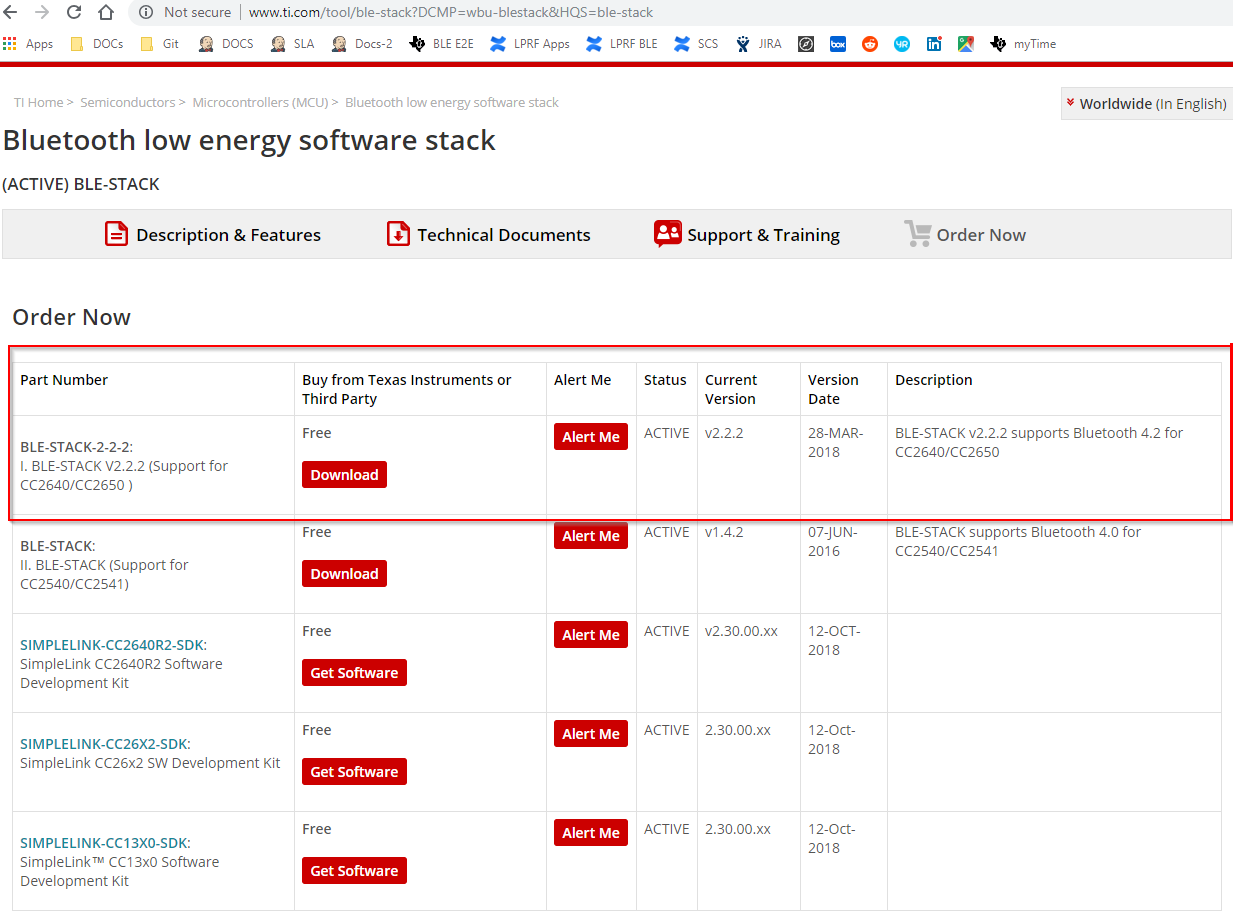Click the site info icon beside Not secure
Image resolution: width=1233 pixels, height=923 pixels.
146,13
